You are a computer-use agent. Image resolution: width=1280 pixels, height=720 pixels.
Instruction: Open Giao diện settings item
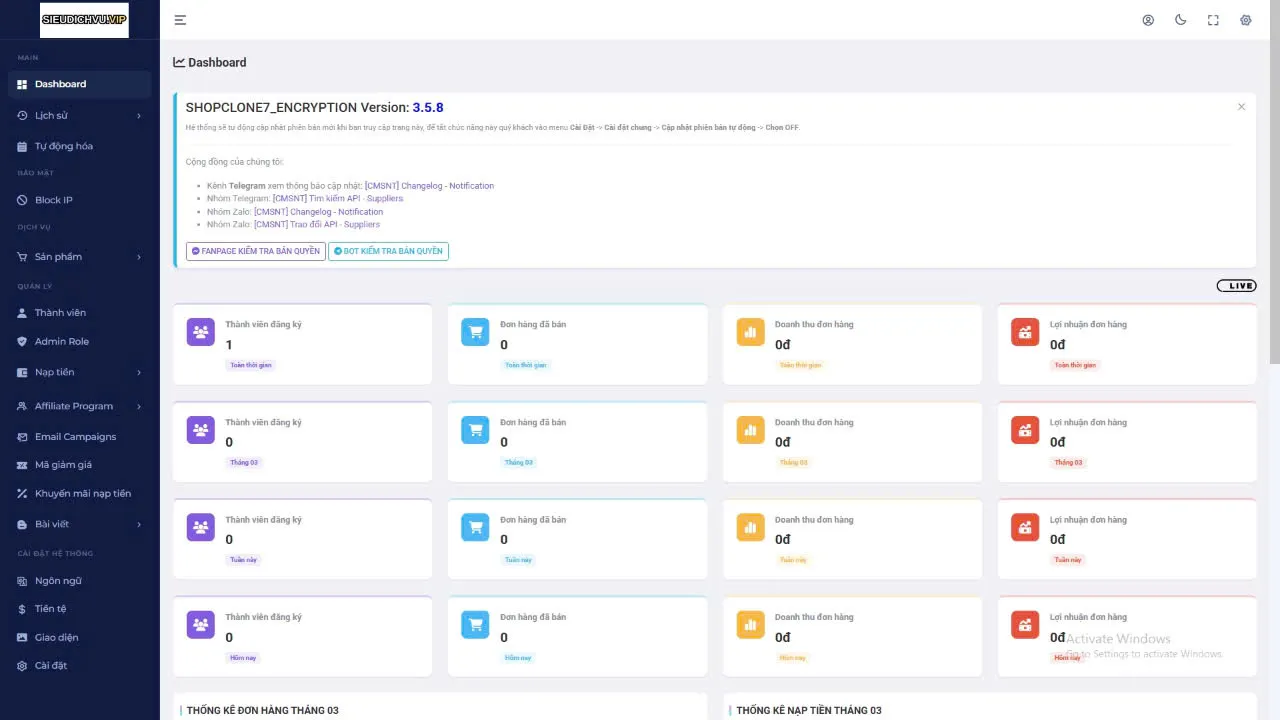80,637
